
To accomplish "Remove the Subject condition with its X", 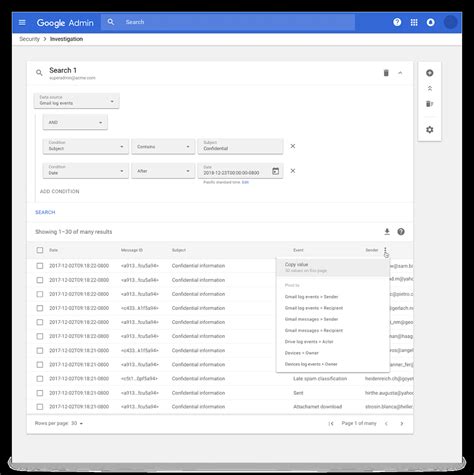I will tap(292, 146).
